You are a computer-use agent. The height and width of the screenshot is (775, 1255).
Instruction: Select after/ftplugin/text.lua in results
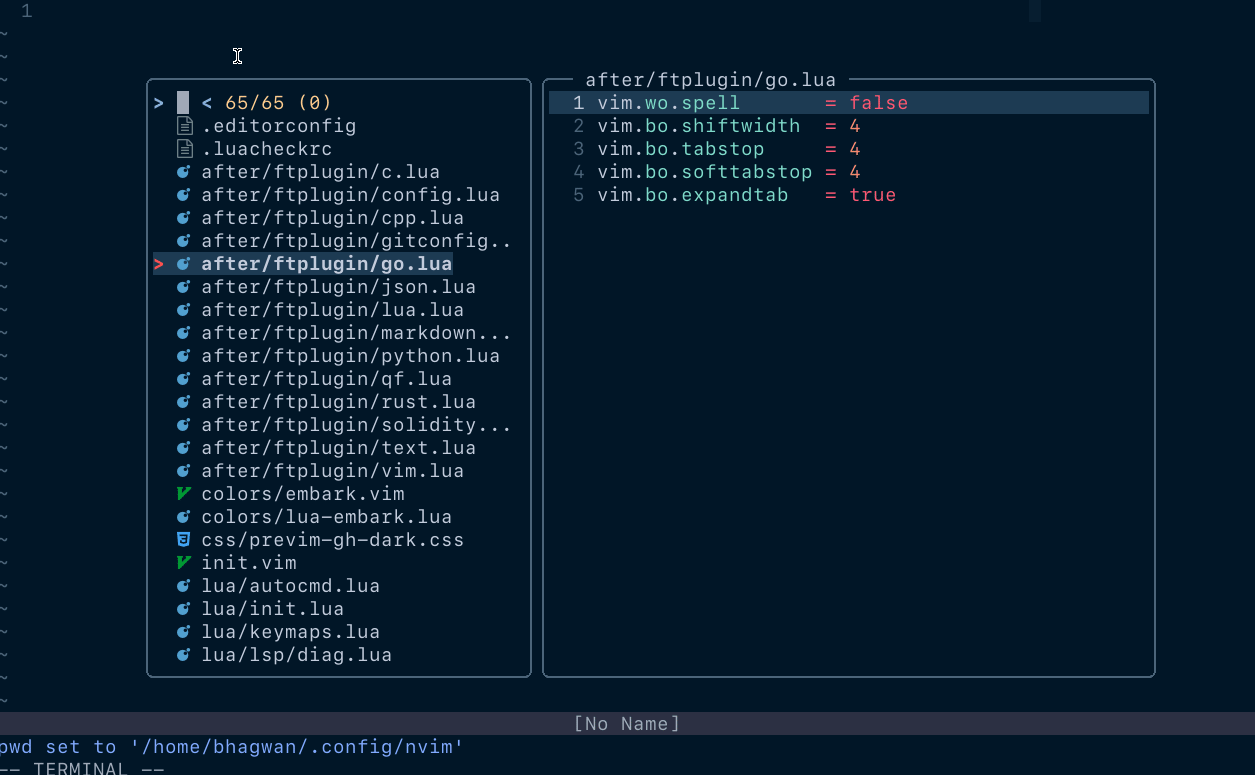pos(339,448)
